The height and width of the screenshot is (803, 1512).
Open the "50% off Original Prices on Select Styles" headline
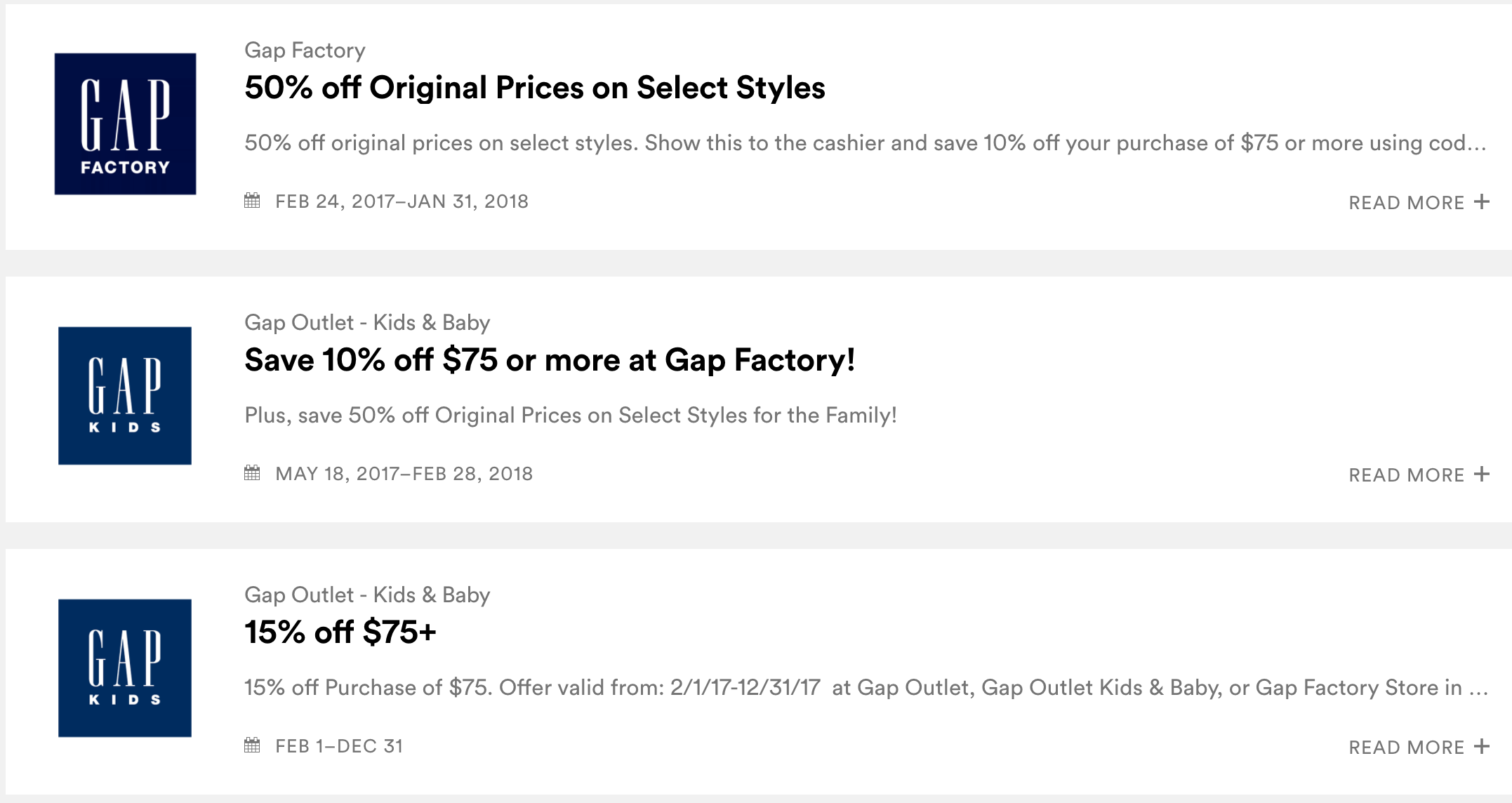534,88
